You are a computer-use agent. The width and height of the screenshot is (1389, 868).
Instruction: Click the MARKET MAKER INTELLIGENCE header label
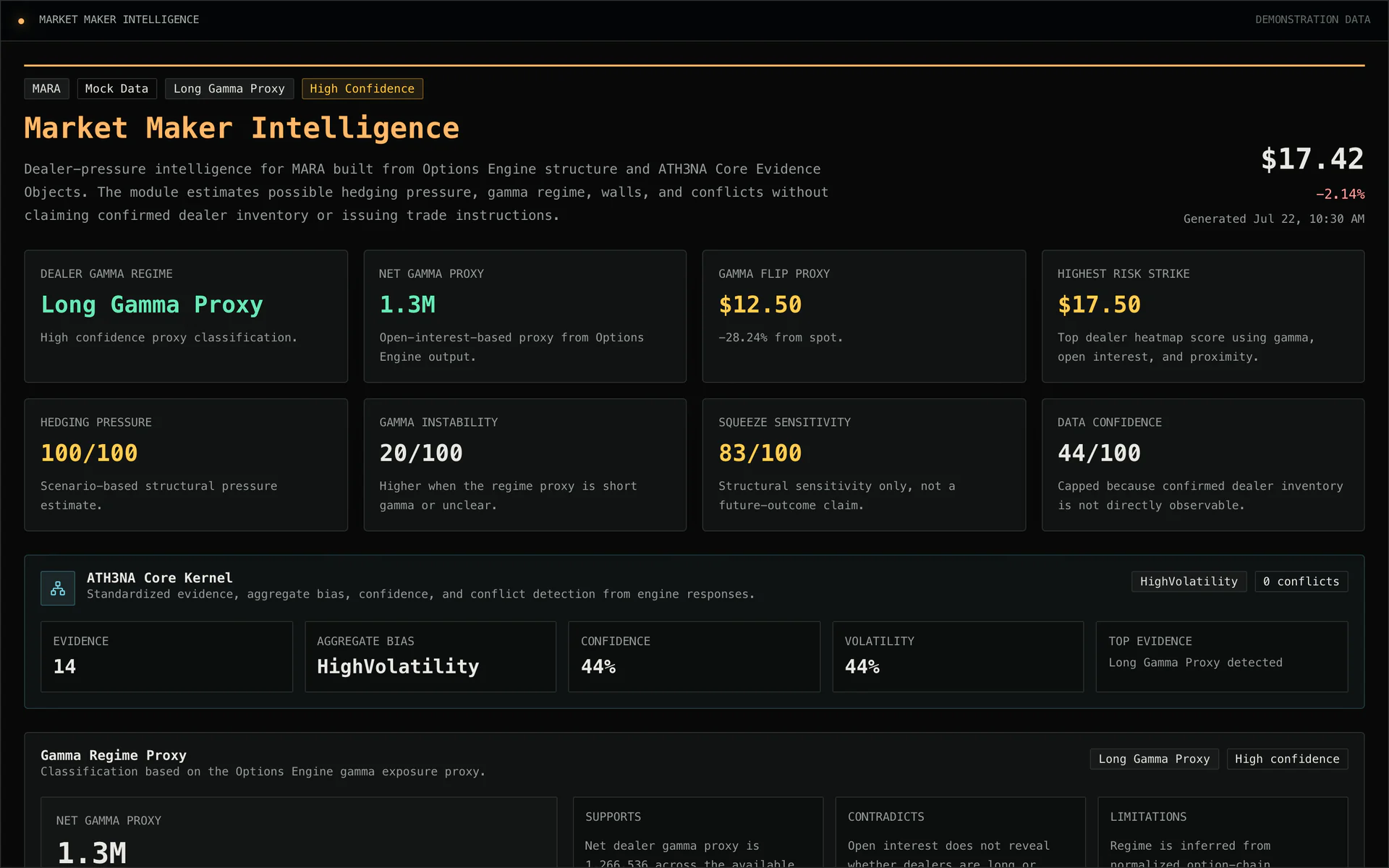tap(119, 20)
